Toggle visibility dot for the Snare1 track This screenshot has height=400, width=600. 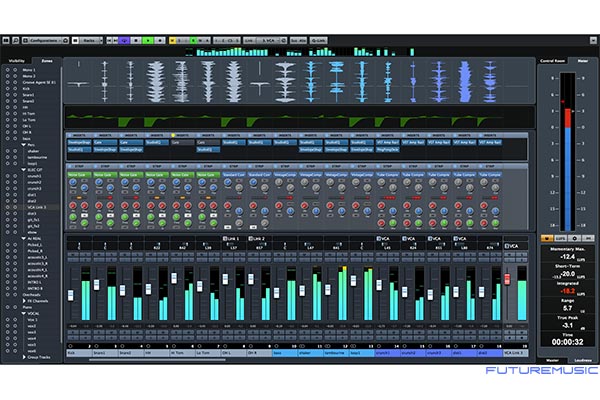(x=7, y=95)
